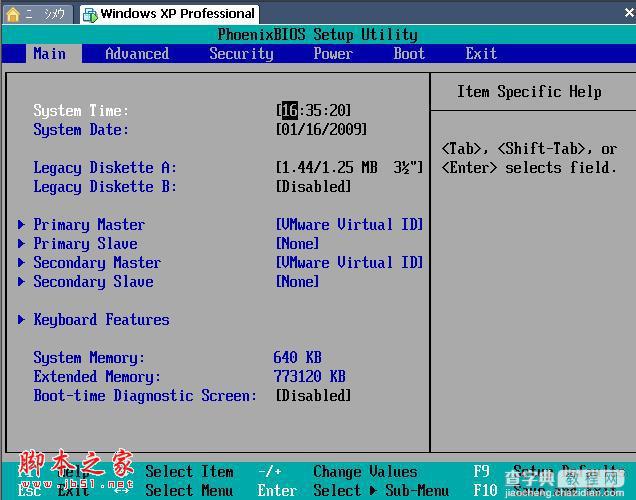Click the Legacy Diskette B label

pyautogui.click(x=105, y=187)
